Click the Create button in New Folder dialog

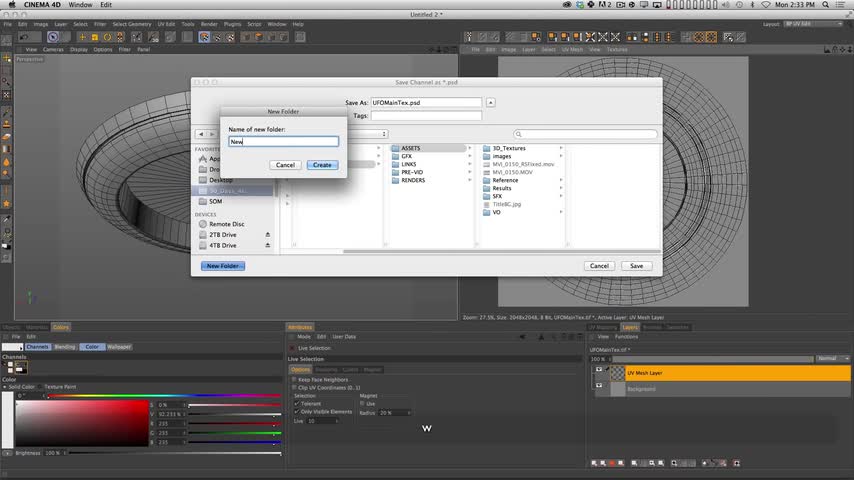pos(321,165)
